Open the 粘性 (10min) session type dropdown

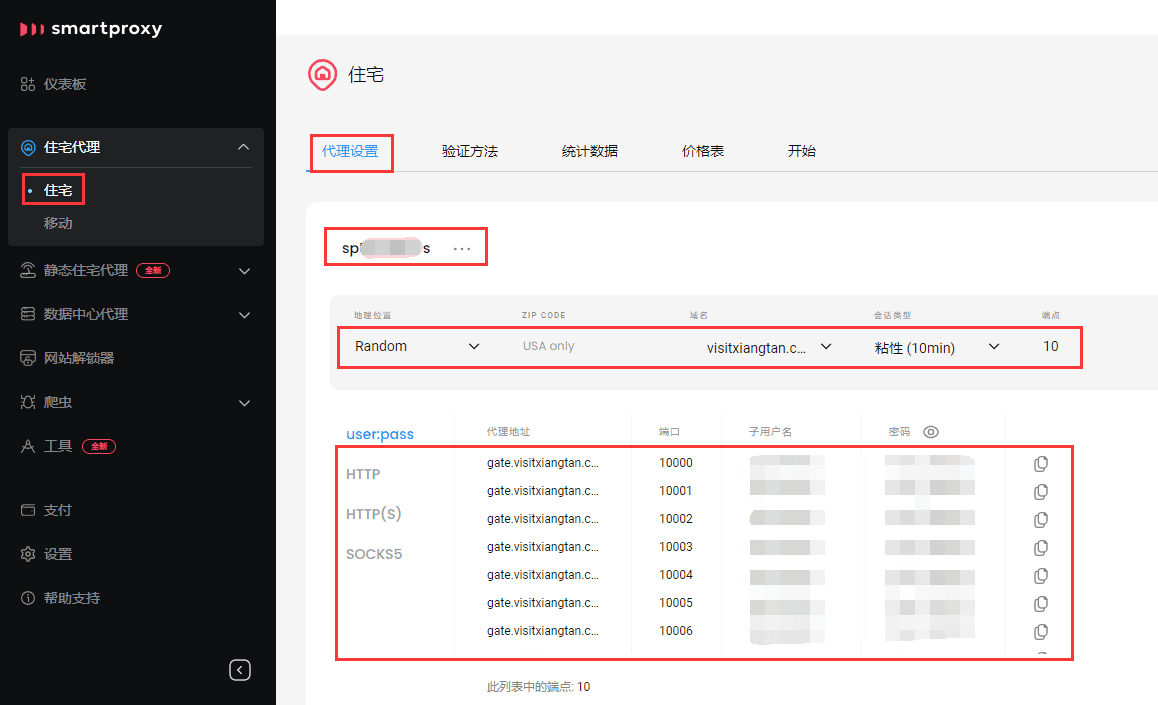click(x=936, y=348)
